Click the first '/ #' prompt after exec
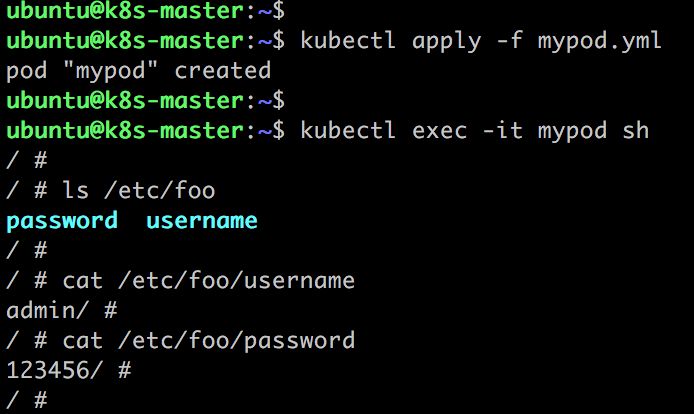This screenshot has height=414, width=694. click(x=27, y=161)
